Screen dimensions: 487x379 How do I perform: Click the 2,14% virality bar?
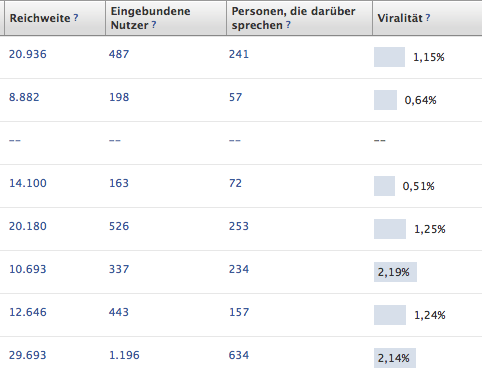pos(395,358)
